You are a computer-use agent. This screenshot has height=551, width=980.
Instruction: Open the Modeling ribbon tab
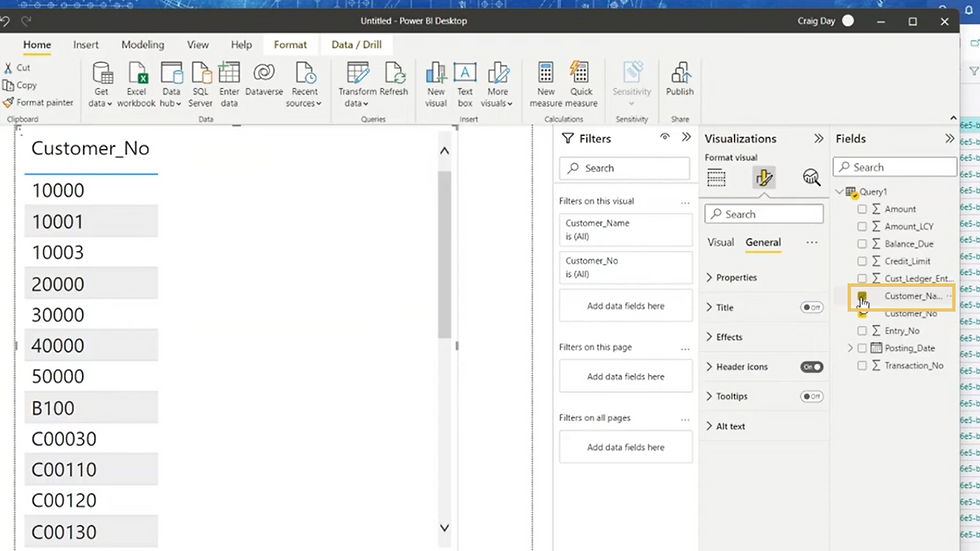pyautogui.click(x=142, y=45)
